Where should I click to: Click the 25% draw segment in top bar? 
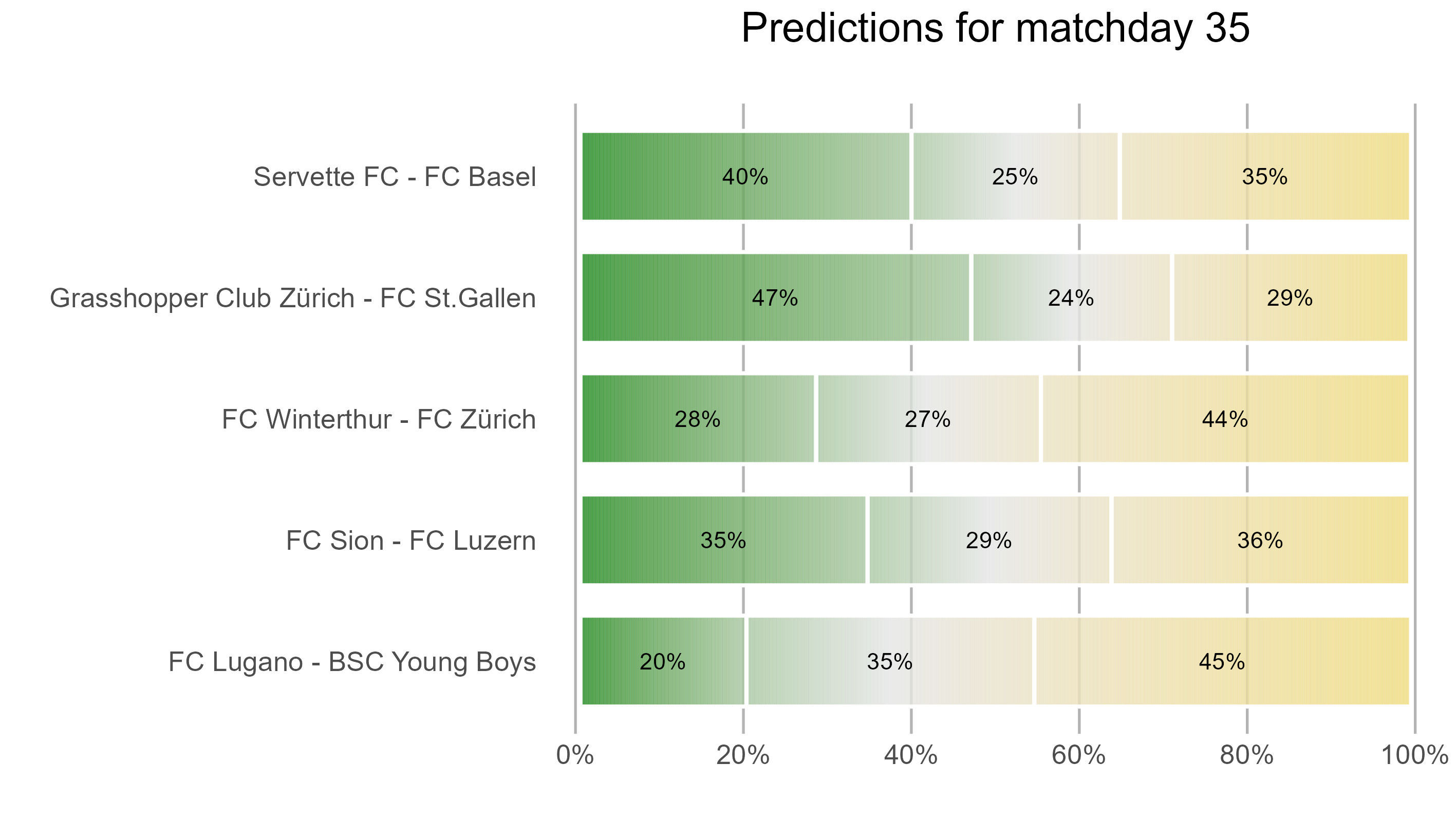(1015, 177)
